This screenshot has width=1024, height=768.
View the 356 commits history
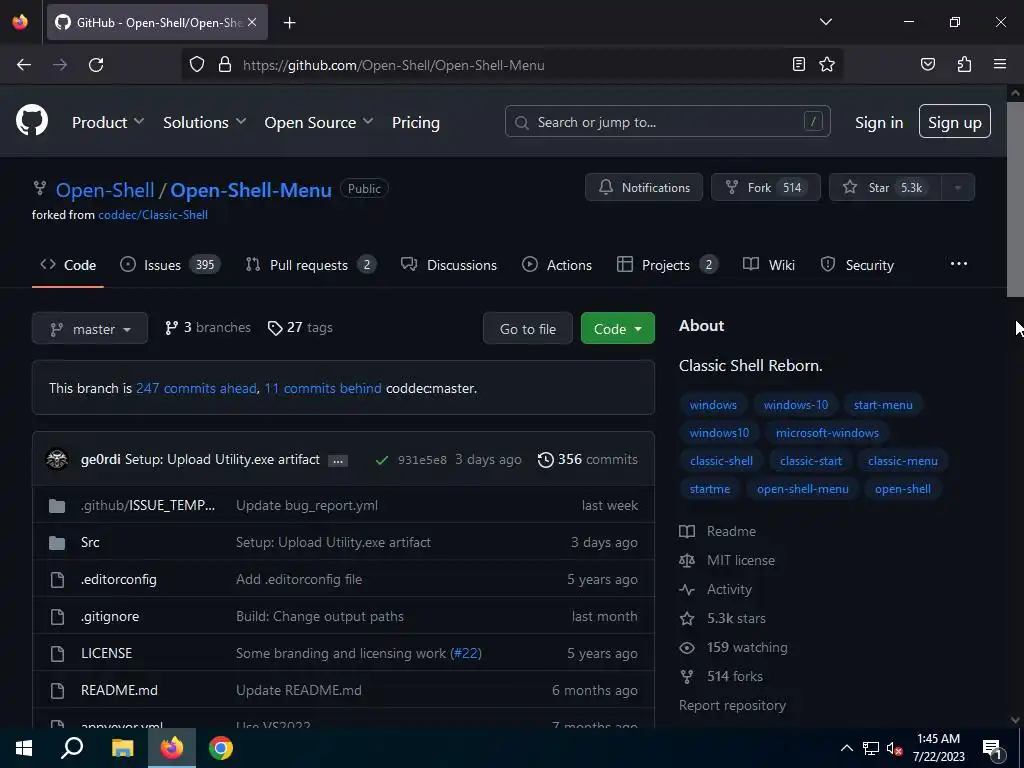pyautogui.click(x=588, y=460)
